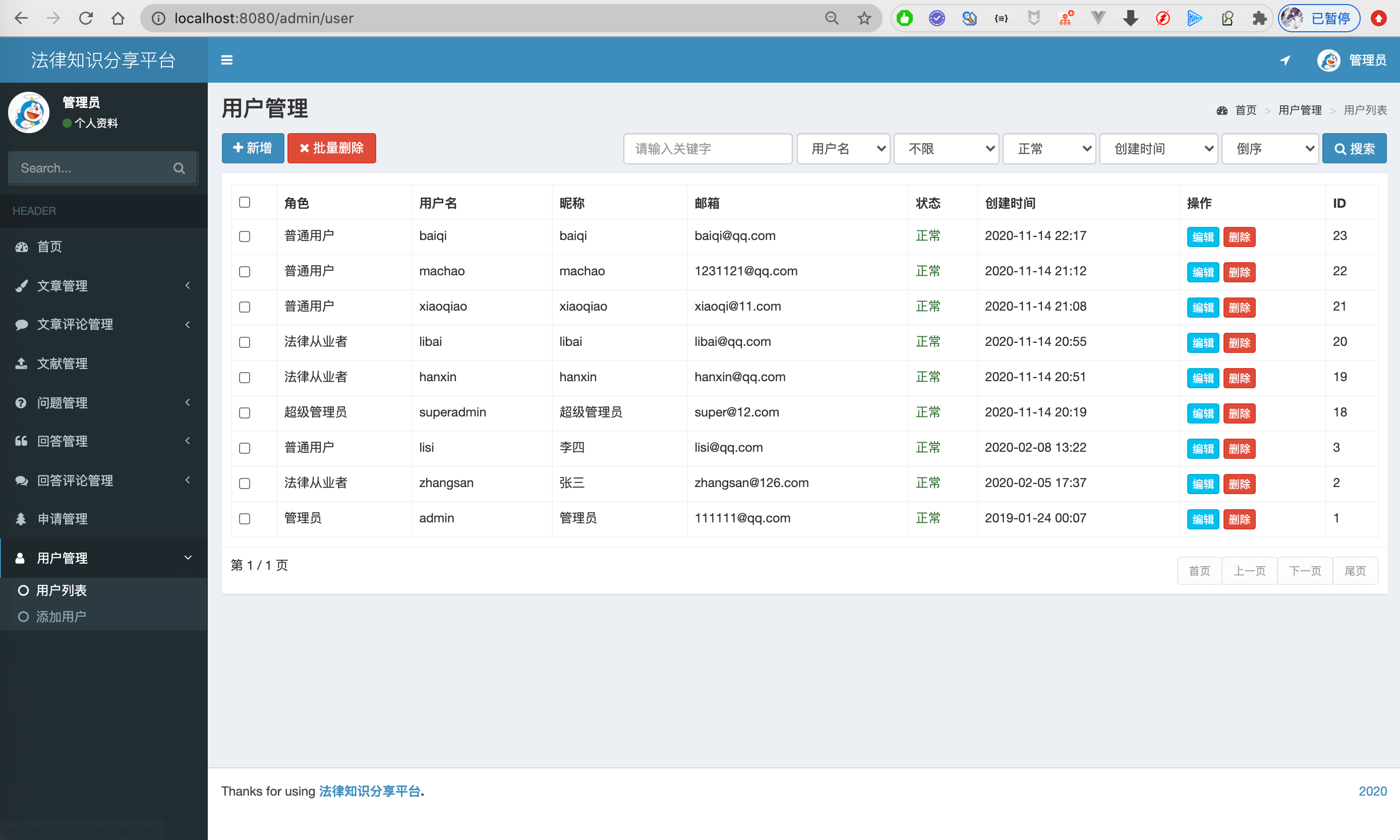Image resolution: width=1400 pixels, height=840 pixels.
Task: Open the 创建时间 sort dropdown
Action: point(1158,148)
